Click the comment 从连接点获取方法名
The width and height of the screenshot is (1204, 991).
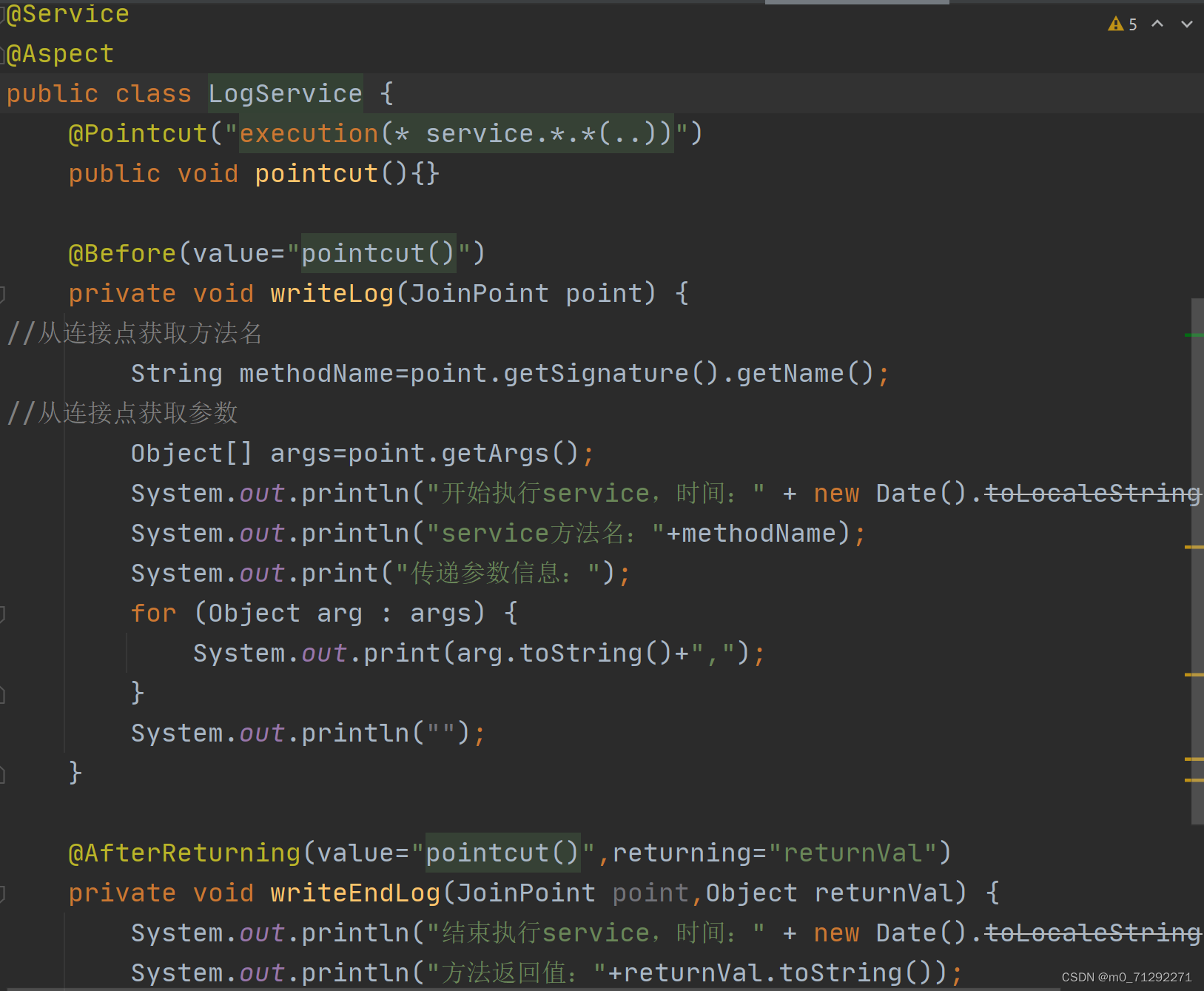click(x=135, y=334)
